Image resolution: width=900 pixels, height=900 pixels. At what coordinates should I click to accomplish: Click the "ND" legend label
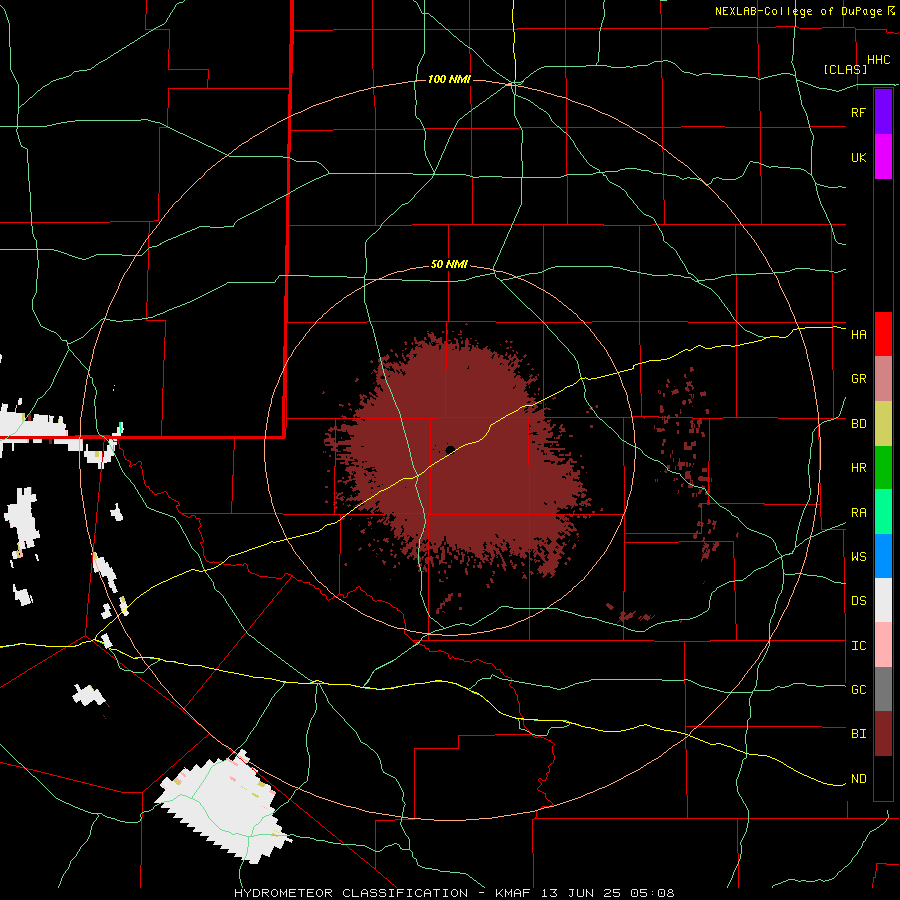click(858, 779)
